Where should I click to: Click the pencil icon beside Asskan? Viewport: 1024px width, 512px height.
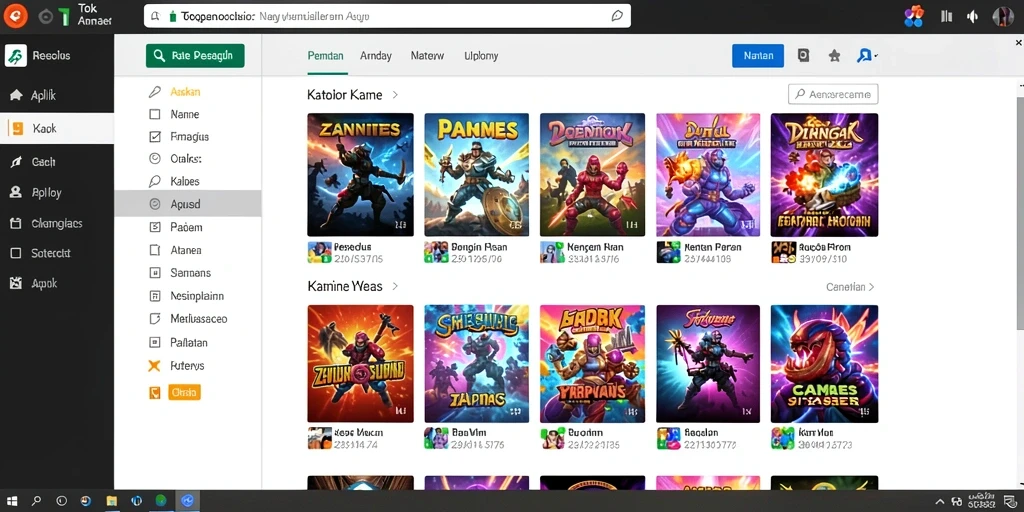pyautogui.click(x=155, y=92)
